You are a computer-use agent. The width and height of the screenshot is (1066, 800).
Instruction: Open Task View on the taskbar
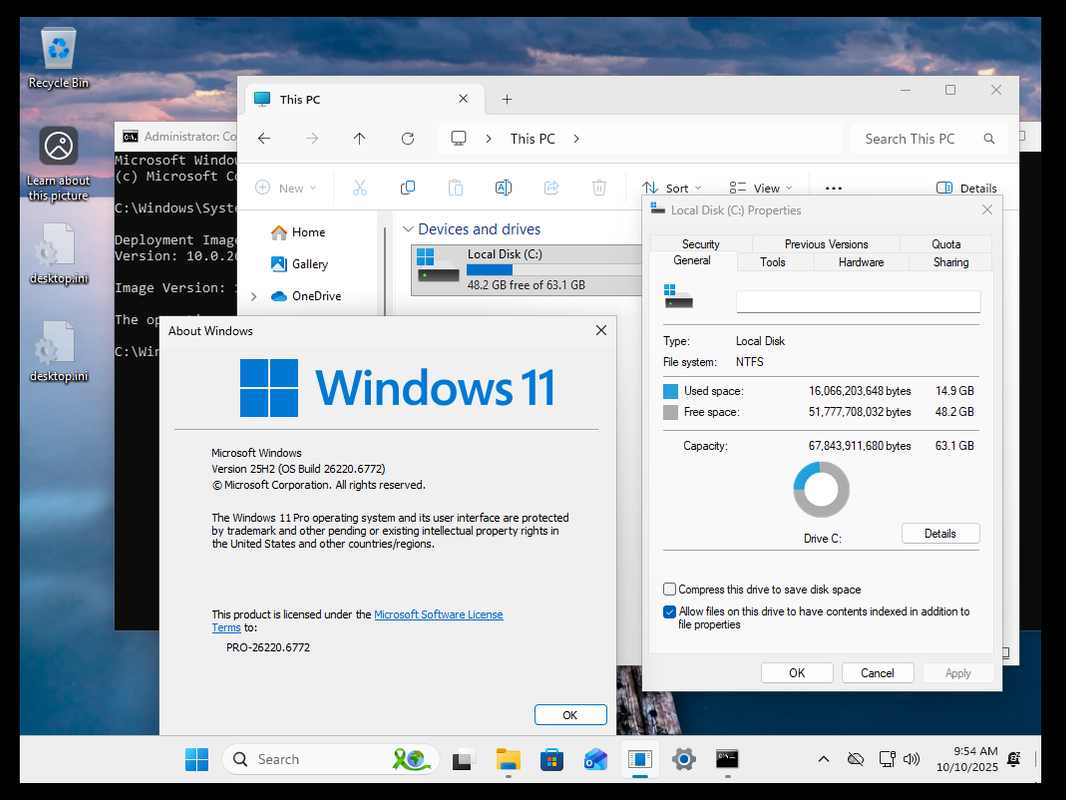pyautogui.click(x=463, y=759)
